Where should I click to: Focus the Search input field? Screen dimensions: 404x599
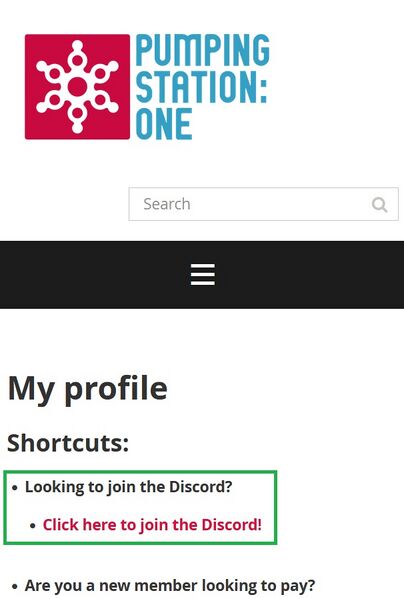click(x=263, y=204)
